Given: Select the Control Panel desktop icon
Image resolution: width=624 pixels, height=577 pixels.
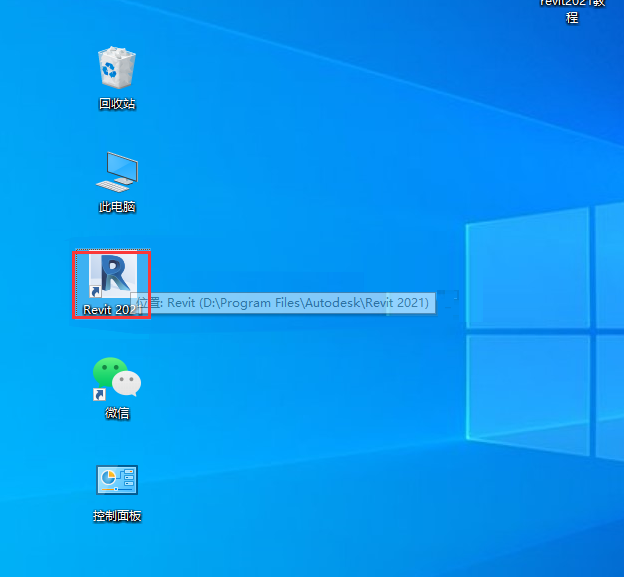Looking at the screenshot, I should click(117, 481).
